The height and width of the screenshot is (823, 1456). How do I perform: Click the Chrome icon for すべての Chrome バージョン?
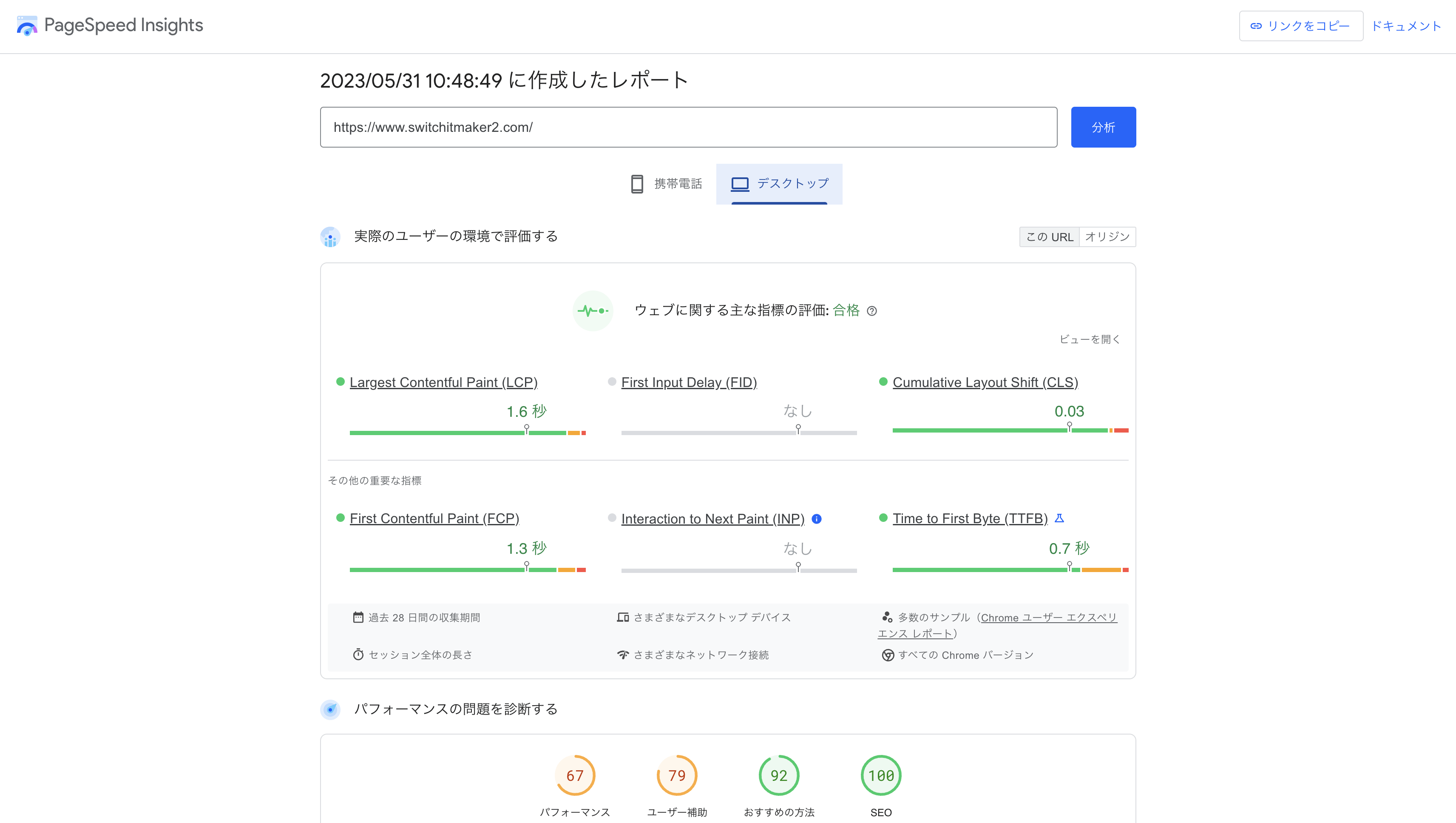tap(888, 655)
